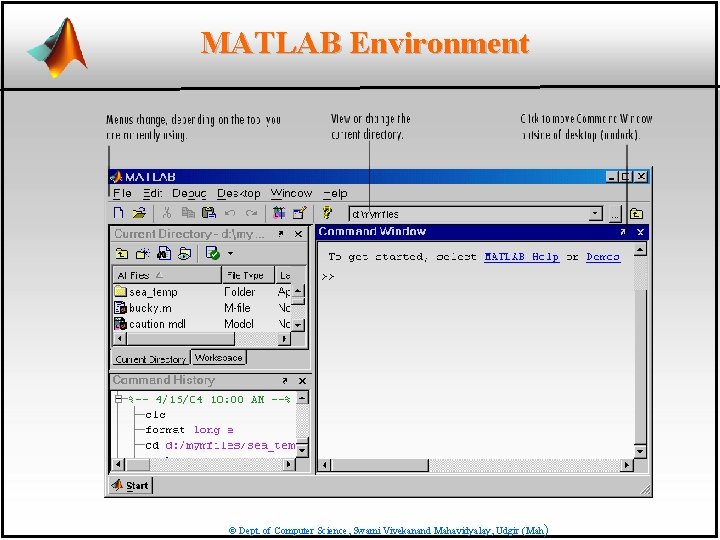
Task: Sort by the File Type column header
Action: [x=248, y=275]
